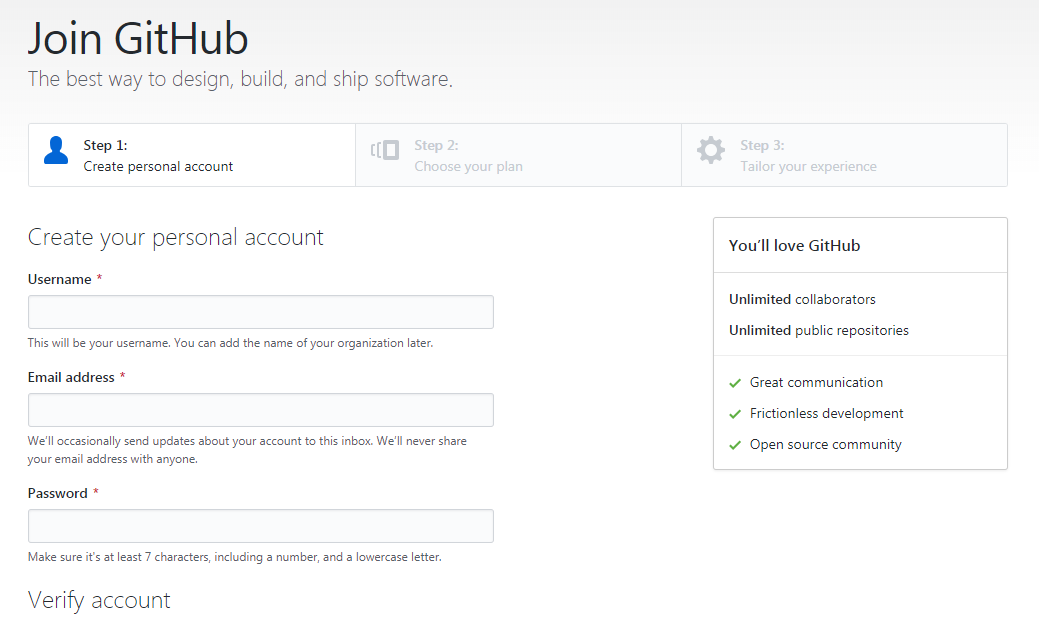Click the Great communication text
Image resolution: width=1039 pixels, height=637 pixels.
coord(816,382)
